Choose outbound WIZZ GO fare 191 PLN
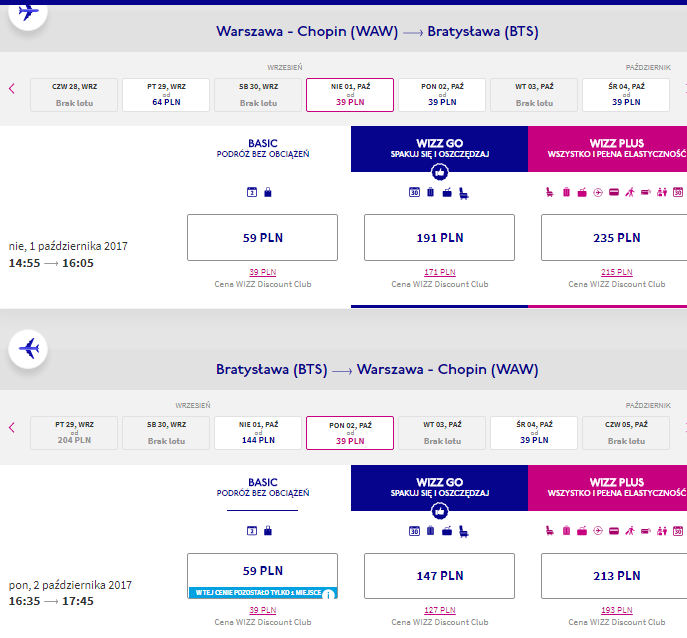Viewport: 687px width, 638px height. [439, 237]
